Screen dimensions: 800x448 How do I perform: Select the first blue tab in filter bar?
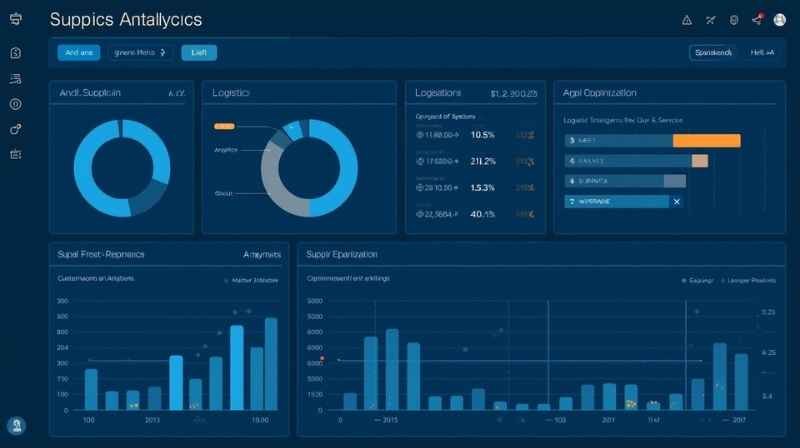[x=78, y=52]
